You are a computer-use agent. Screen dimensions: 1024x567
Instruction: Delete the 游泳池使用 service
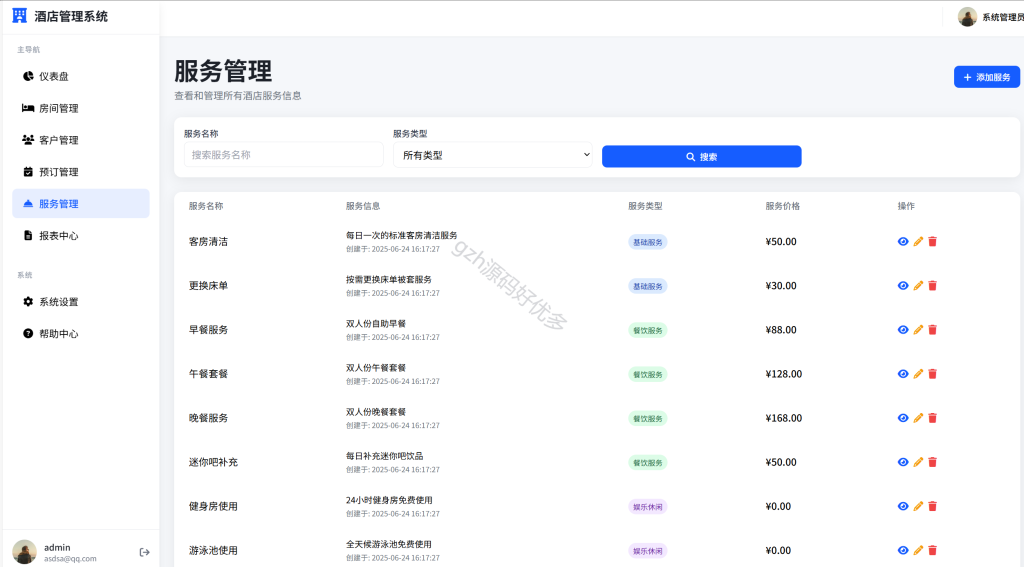click(933, 550)
